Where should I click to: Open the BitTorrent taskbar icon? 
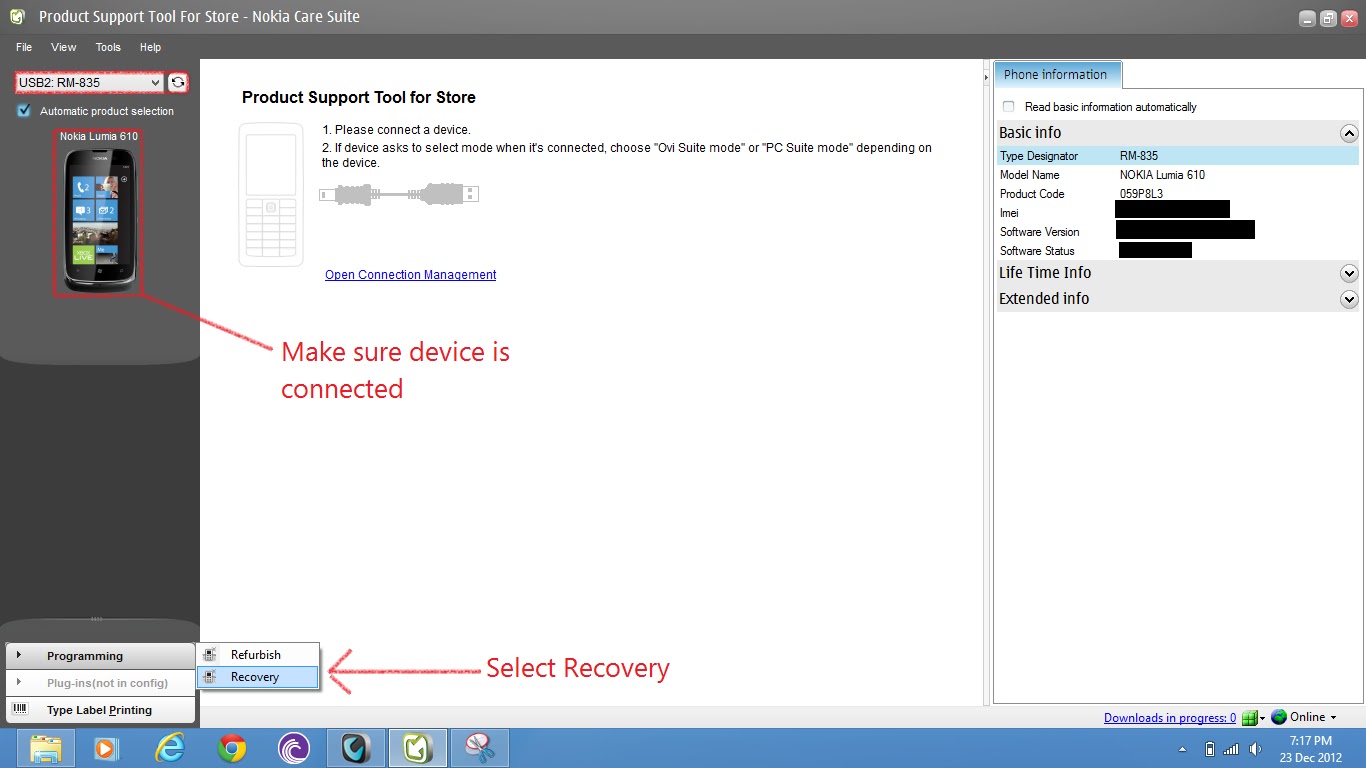pos(294,748)
